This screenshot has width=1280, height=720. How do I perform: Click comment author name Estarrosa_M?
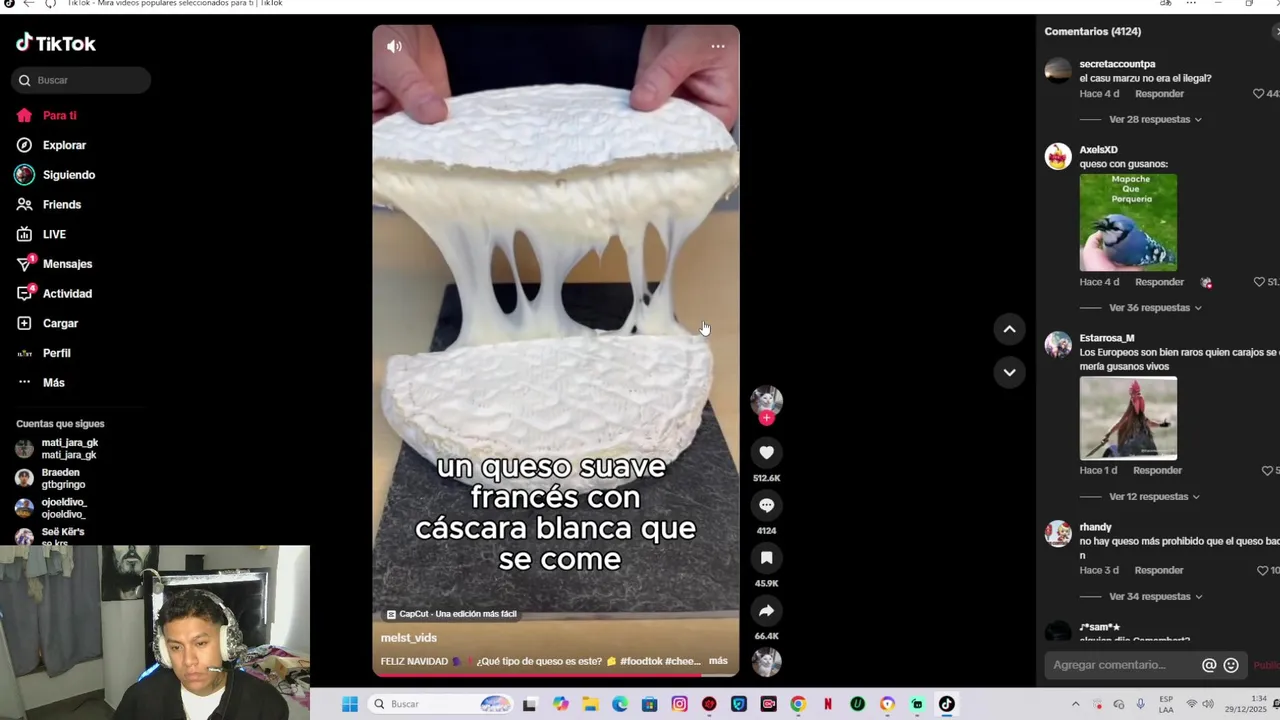point(1107,338)
